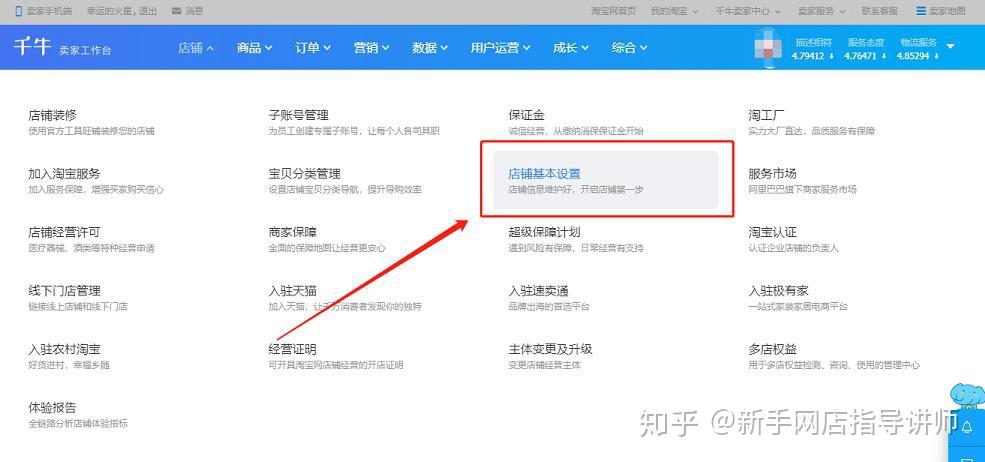Viewport: 985px width, 462px height.
Task: Select 店铺基本设置 menu entry
Action: tap(606, 180)
